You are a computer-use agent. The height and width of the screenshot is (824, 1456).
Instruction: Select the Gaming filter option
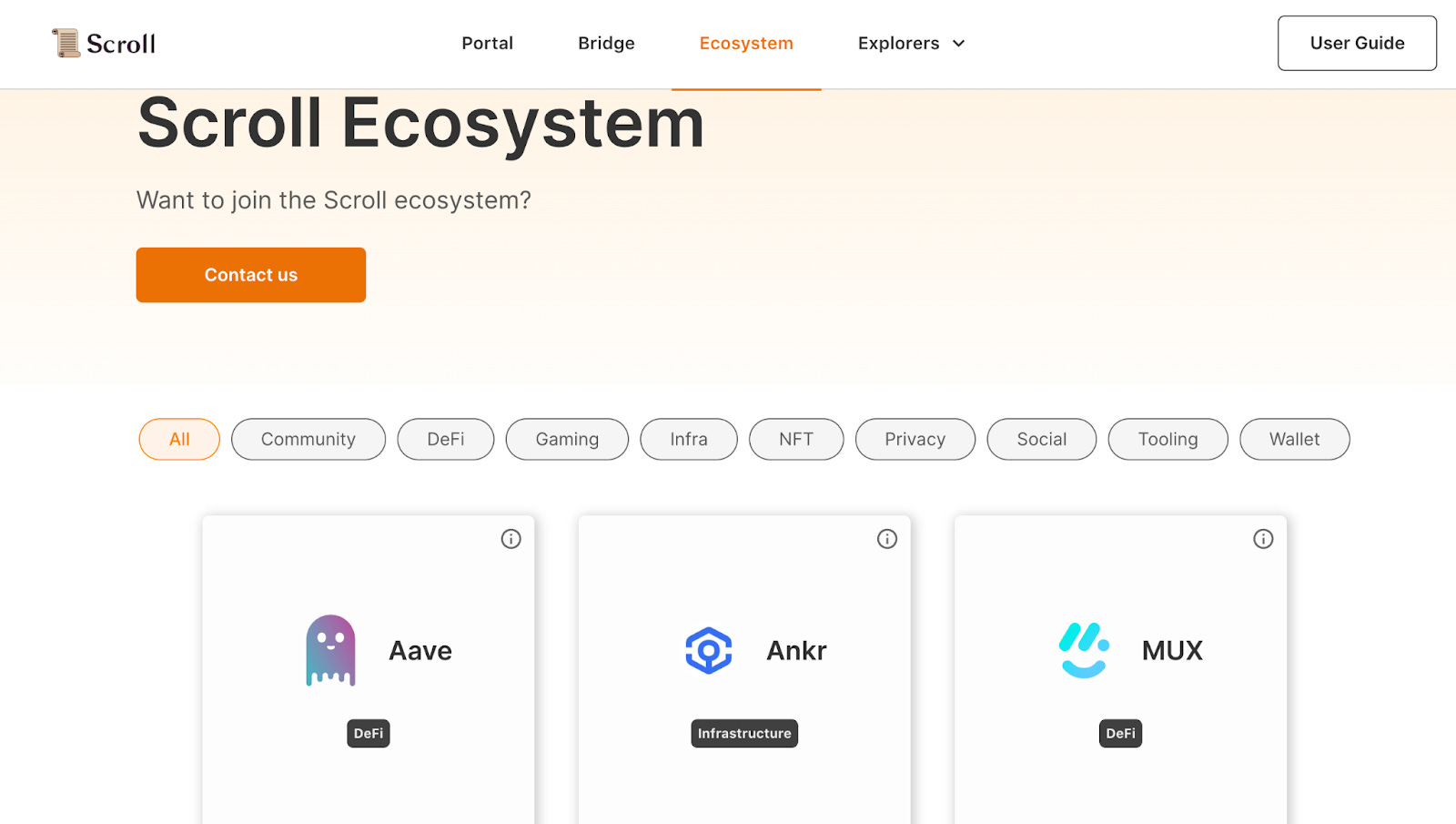point(566,439)
